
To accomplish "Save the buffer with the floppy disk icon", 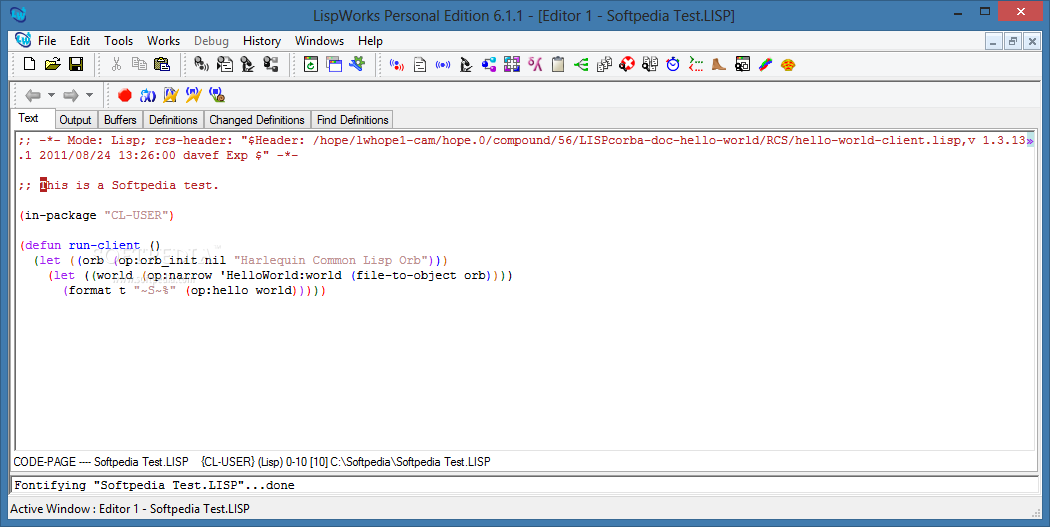I will [x=76, y=64].
